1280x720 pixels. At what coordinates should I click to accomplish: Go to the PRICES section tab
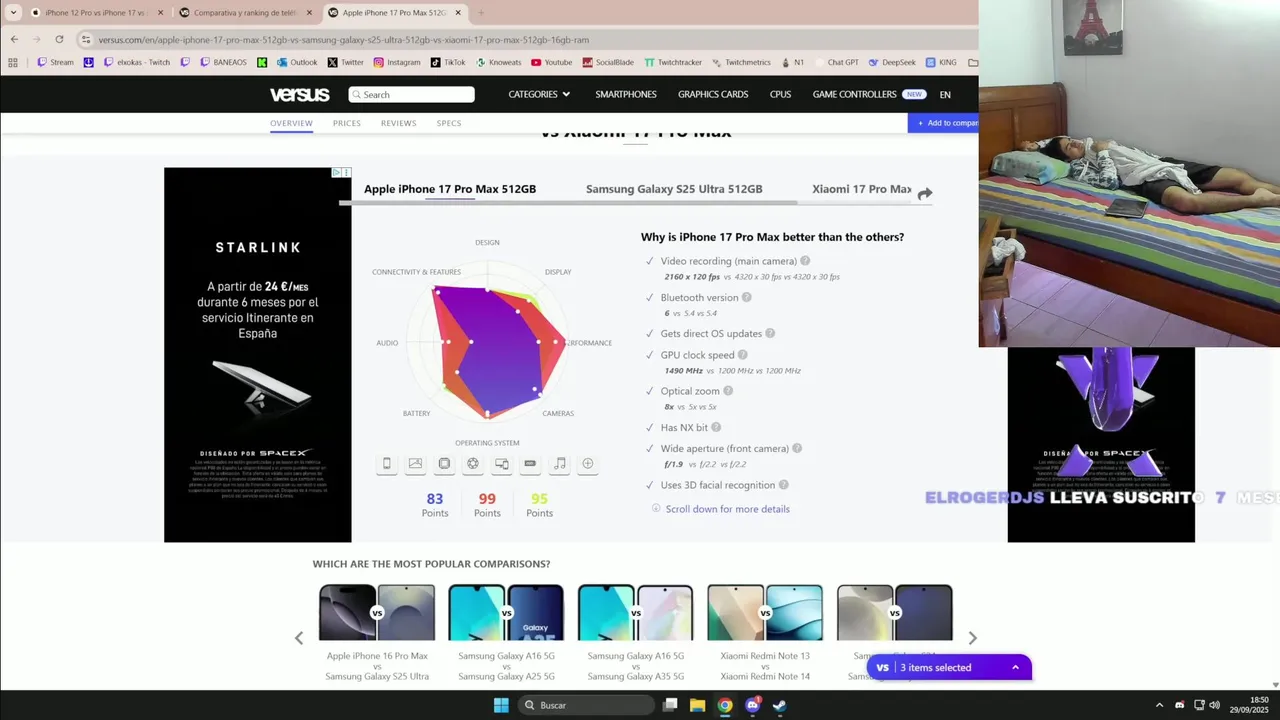coord(347,123)
